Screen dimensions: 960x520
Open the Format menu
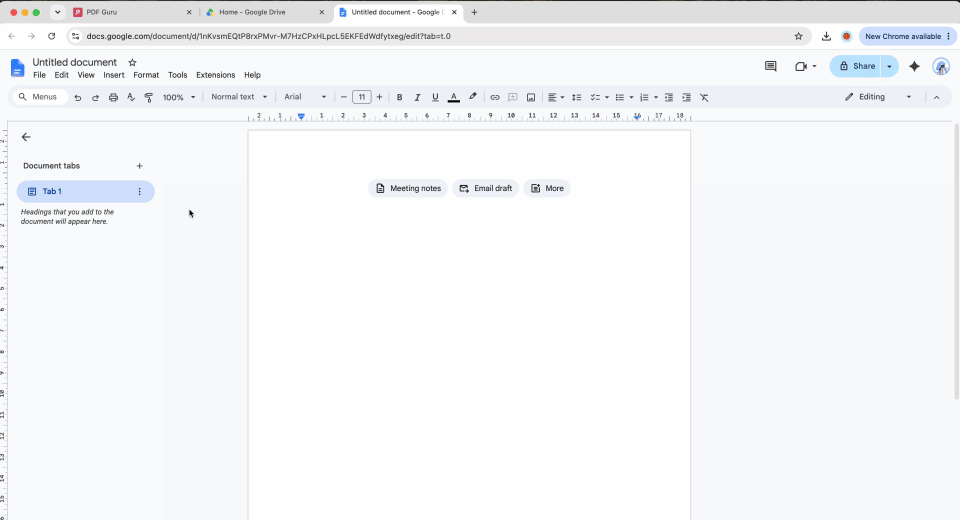click(146, 75)
